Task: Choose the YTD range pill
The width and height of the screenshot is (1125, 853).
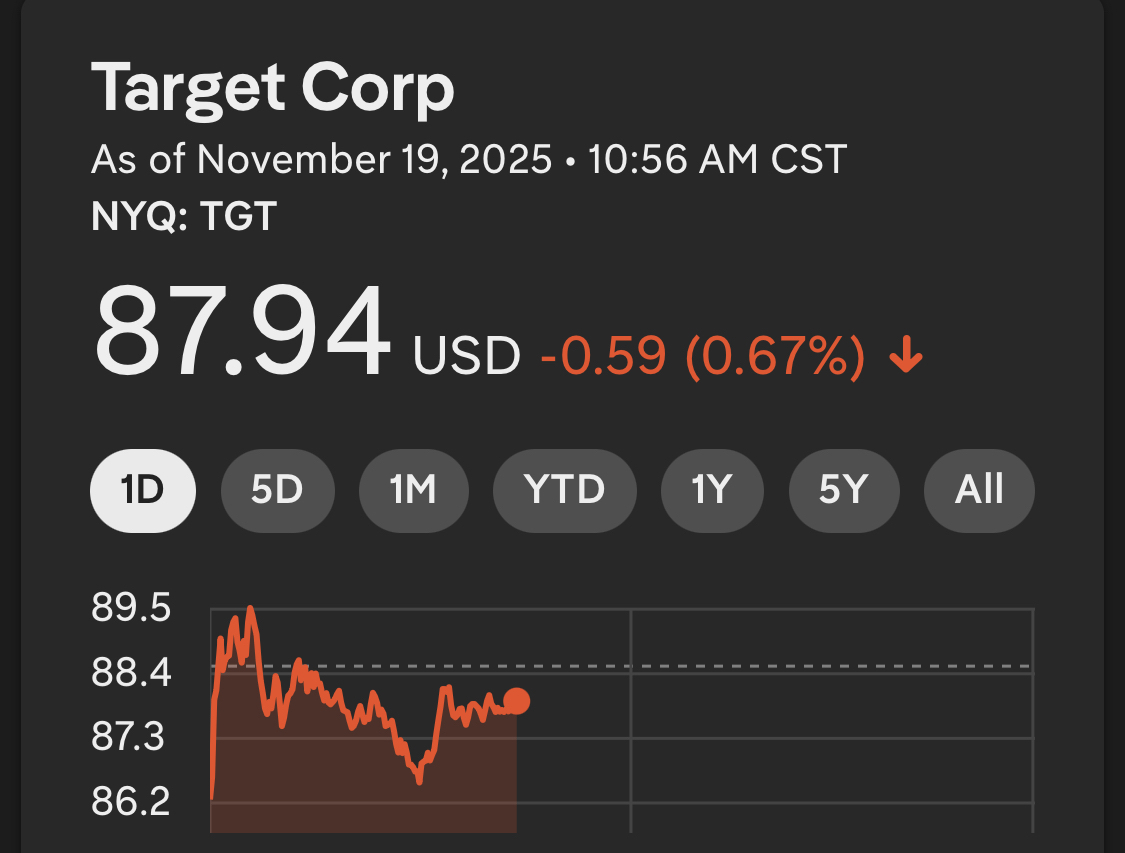Action: 564,490
